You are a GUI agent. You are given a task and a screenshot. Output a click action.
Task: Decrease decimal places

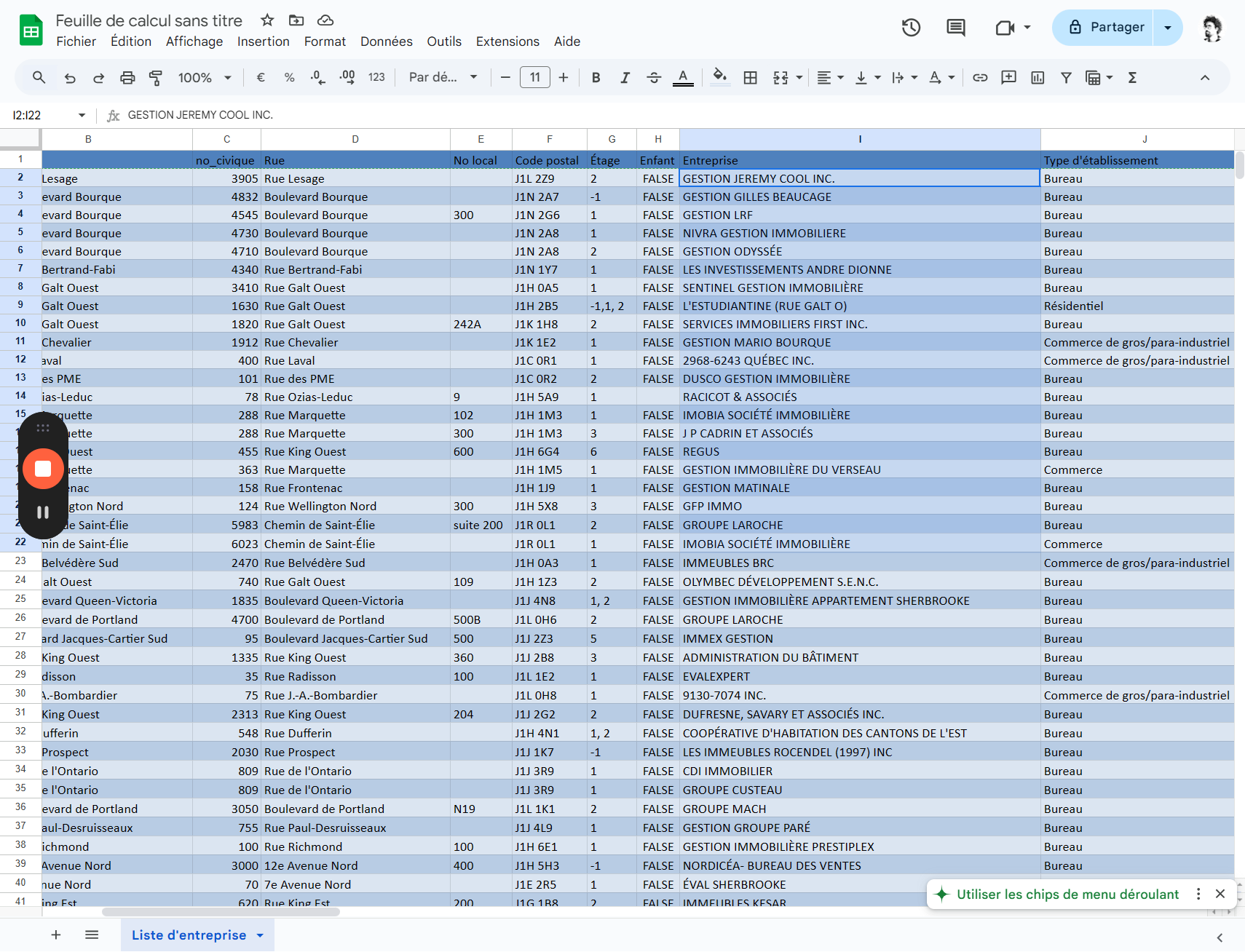[x=318, y=77]
